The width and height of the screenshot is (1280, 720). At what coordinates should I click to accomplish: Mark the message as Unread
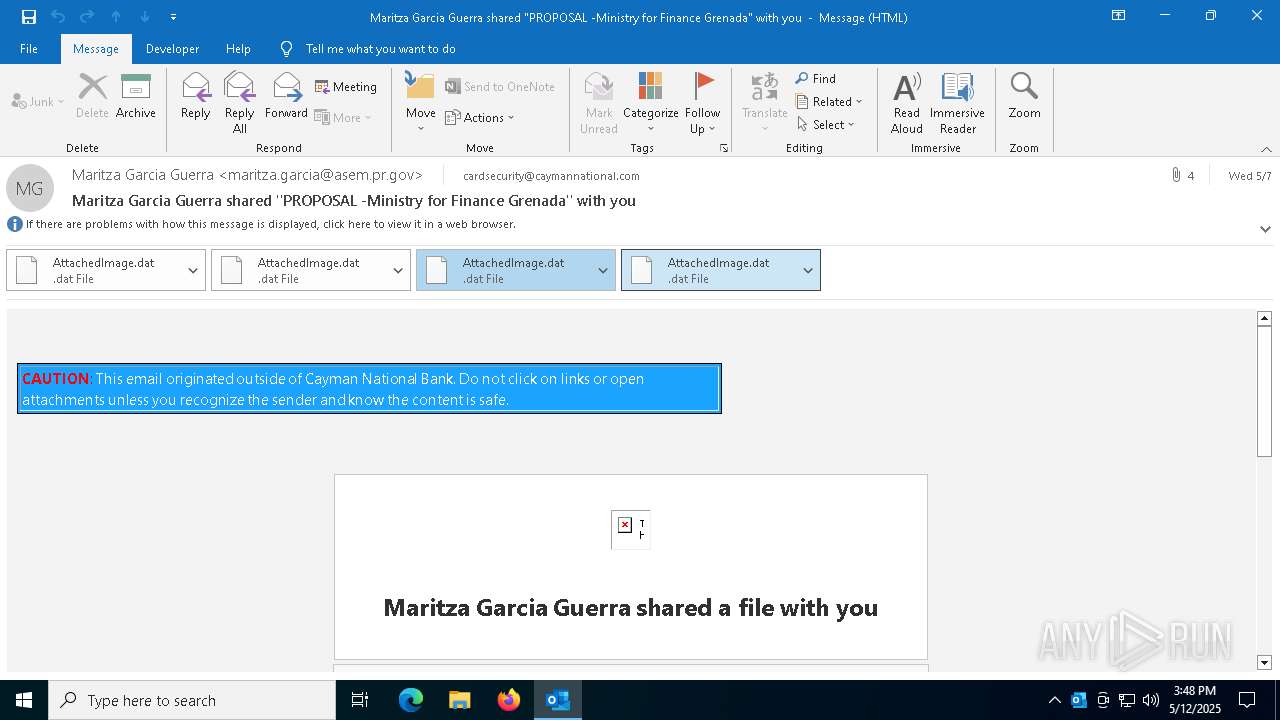click(599, 102)
